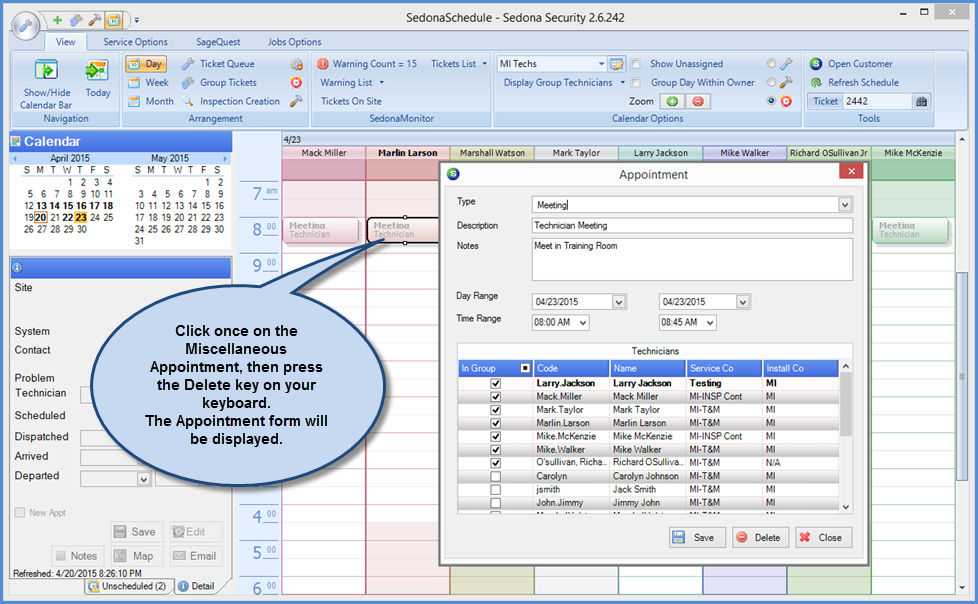
Task: Click the blue info icon above Site
Action: 17,268
